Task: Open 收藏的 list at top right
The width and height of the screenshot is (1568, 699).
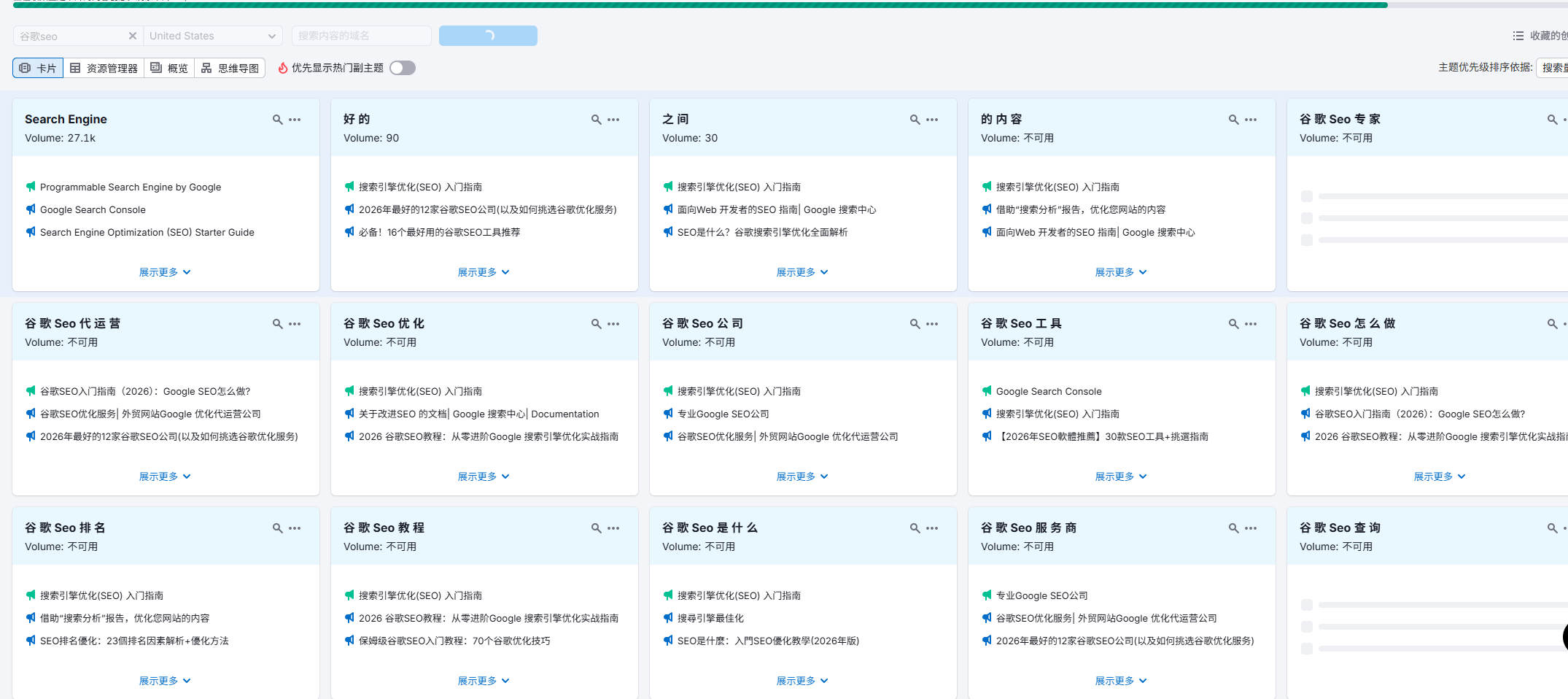Action: 1540,36
